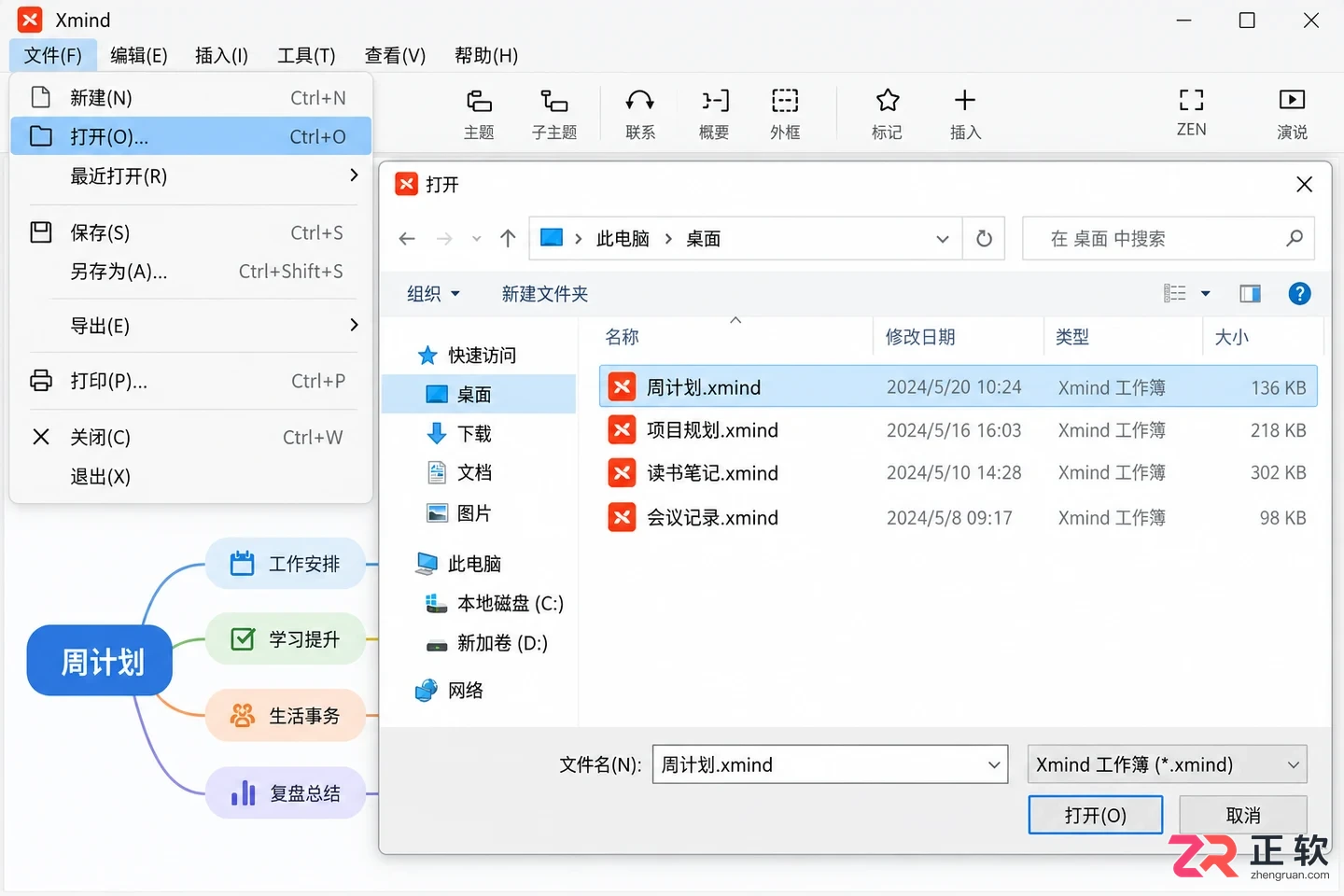This screenshot has width=1344, height=896.
Task: Go up one folder level arrow
Action: coord(508,239)
